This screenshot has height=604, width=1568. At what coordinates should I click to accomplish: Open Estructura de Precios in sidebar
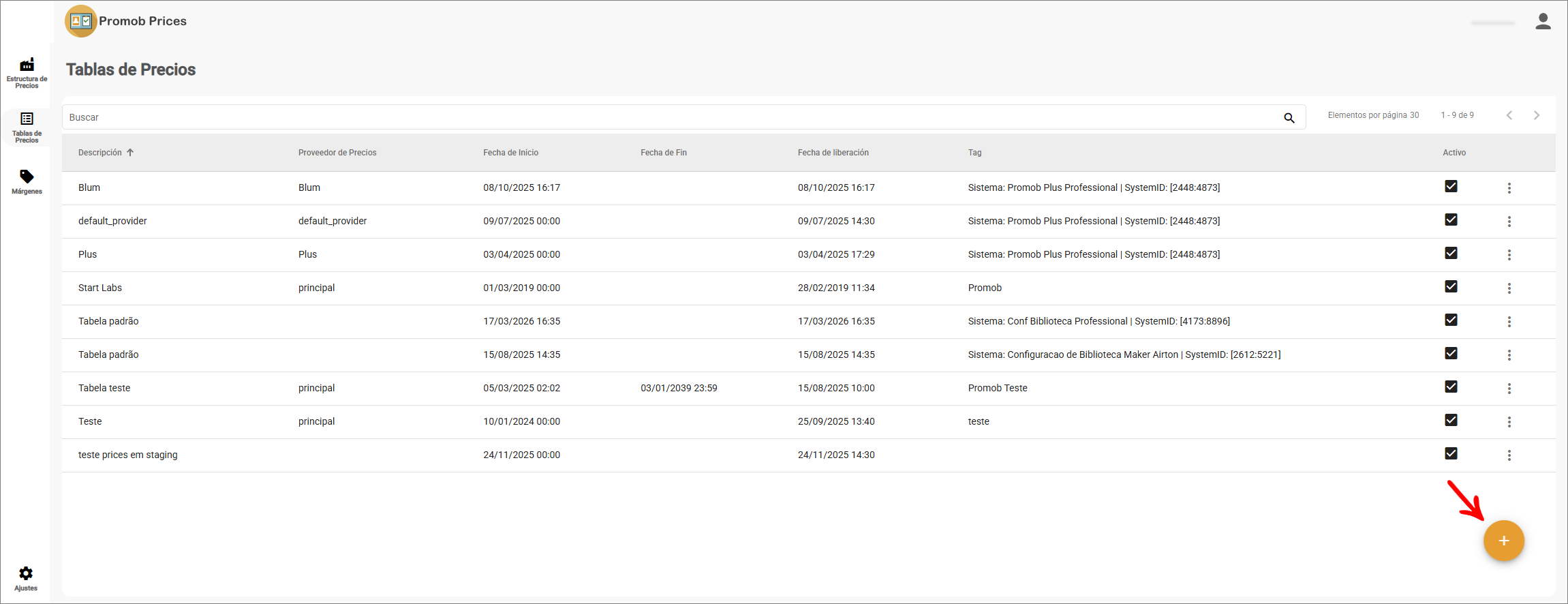tap(27, 72)
